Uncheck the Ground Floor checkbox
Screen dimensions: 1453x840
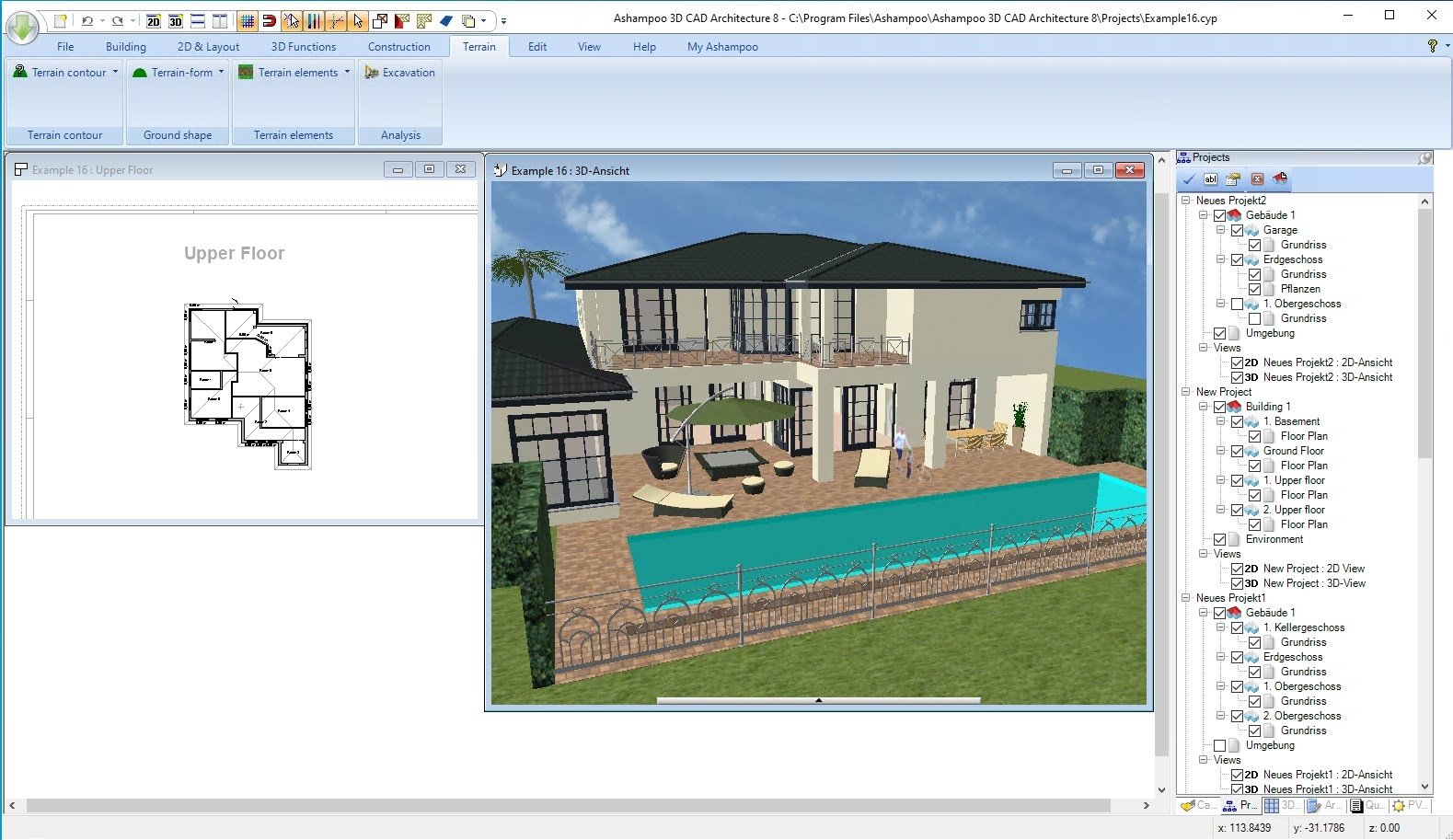point(1237,451)
